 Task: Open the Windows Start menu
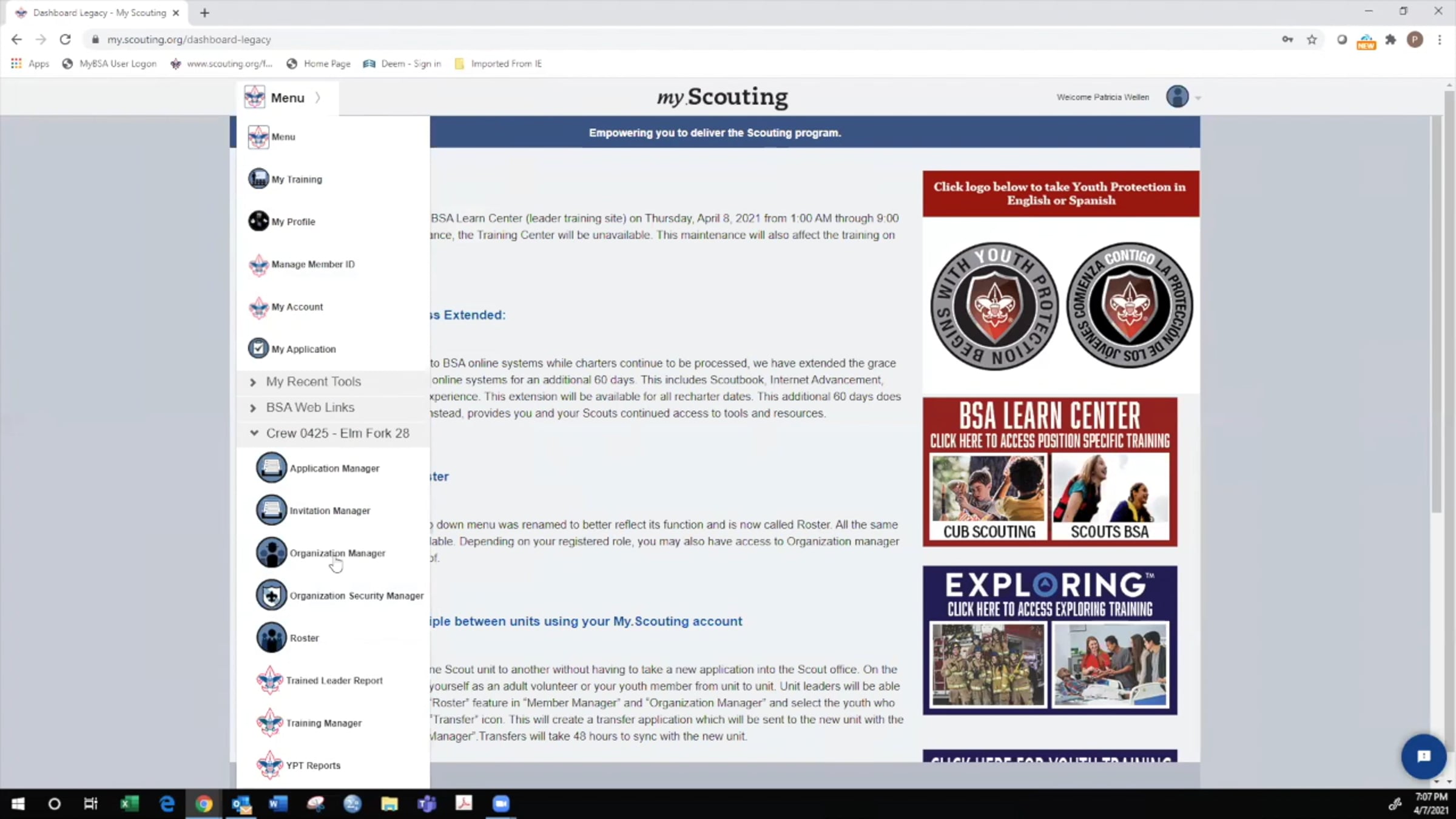point(18,804)
